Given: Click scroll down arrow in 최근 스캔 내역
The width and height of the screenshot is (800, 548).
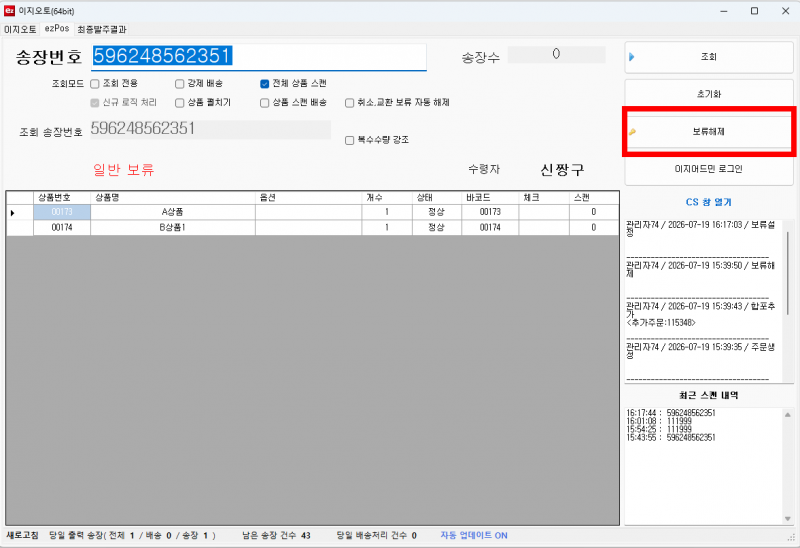Looking at the screenshot, I should (787, 519).
